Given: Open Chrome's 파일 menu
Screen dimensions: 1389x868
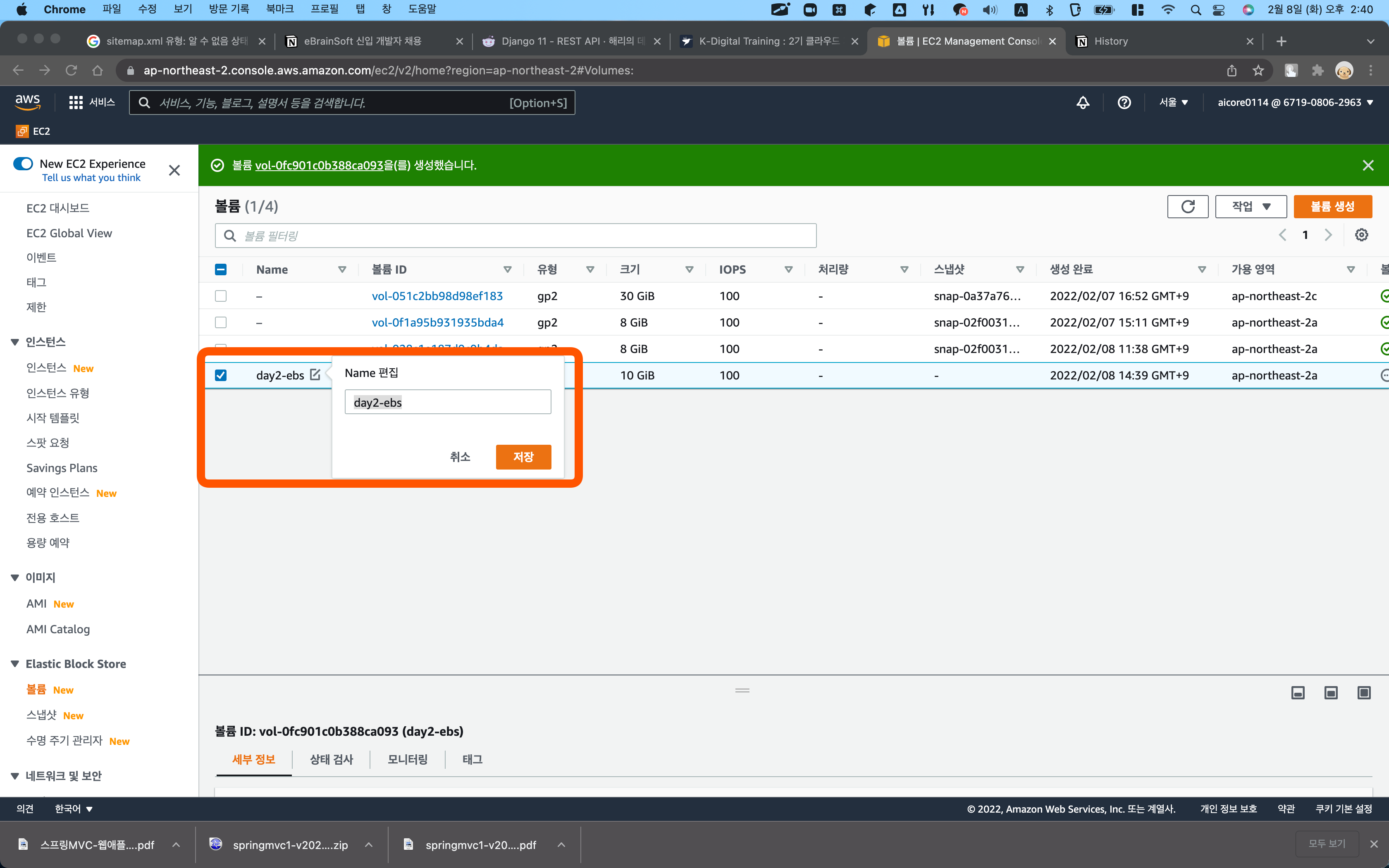Looking at the screenshot, I should (112, 9).
